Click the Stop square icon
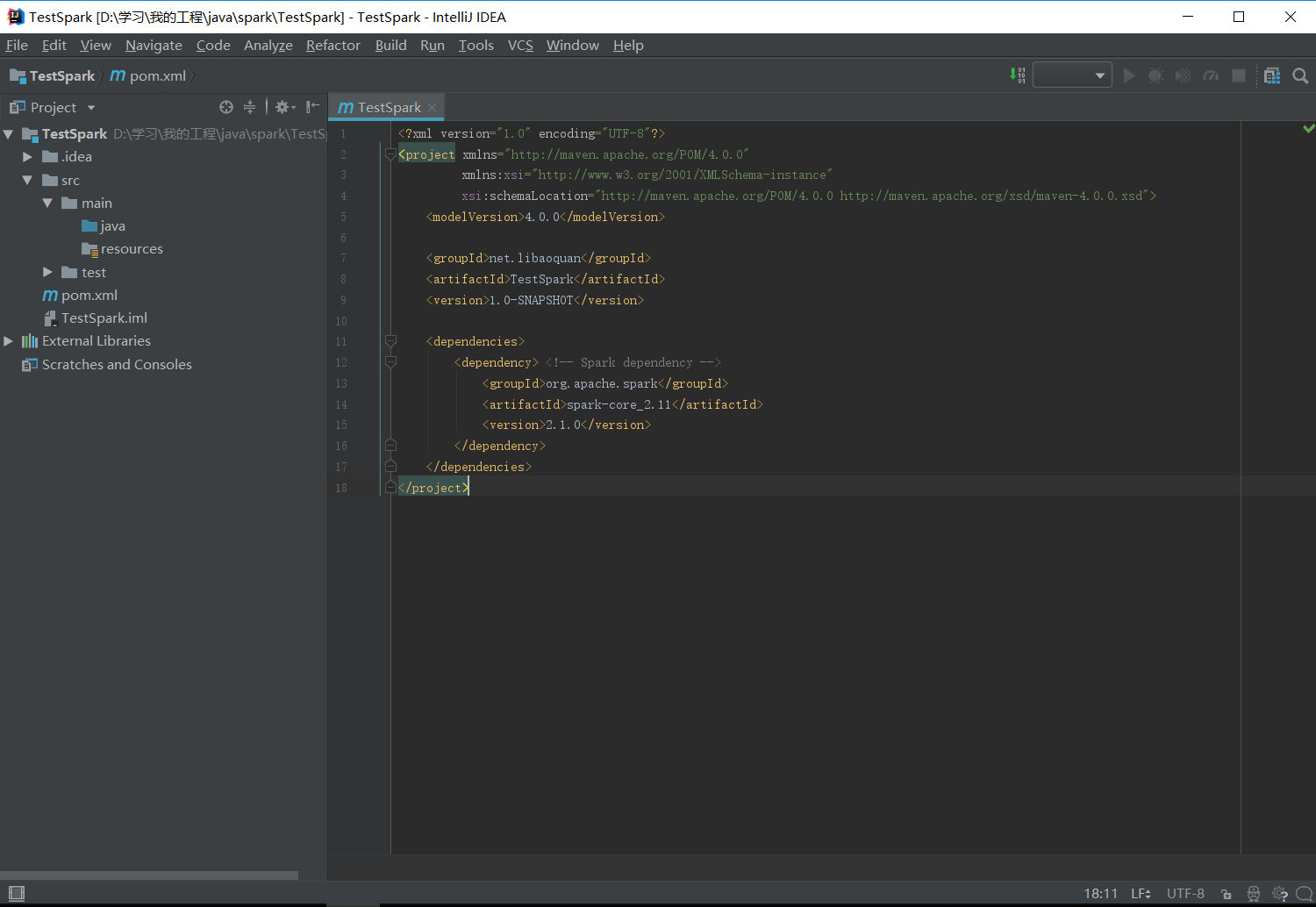The image size is (1316, 907). tap(1239, 76)
